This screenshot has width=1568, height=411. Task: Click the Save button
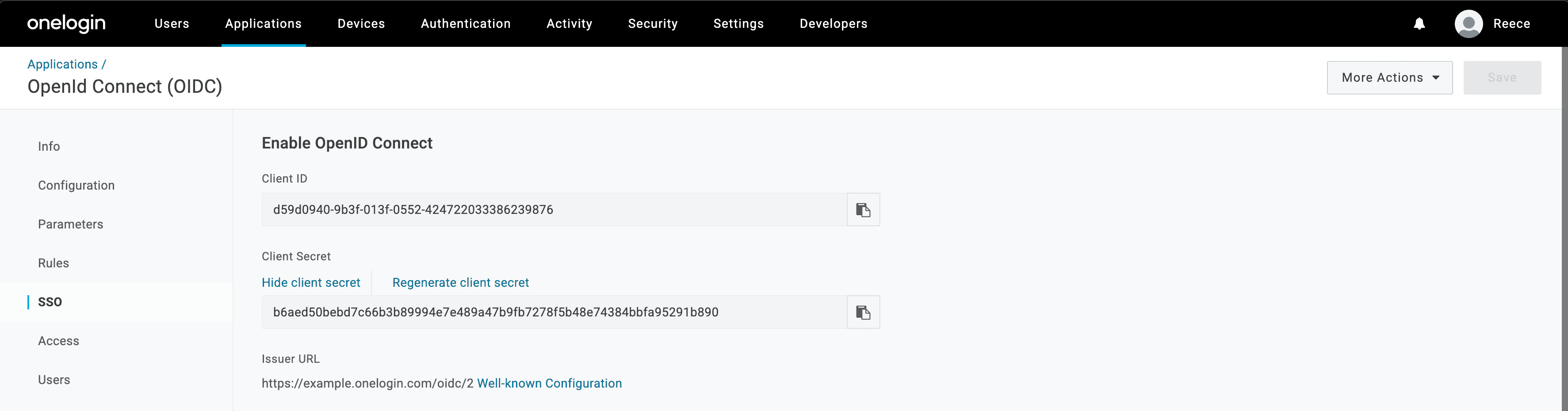(1502, 78)
